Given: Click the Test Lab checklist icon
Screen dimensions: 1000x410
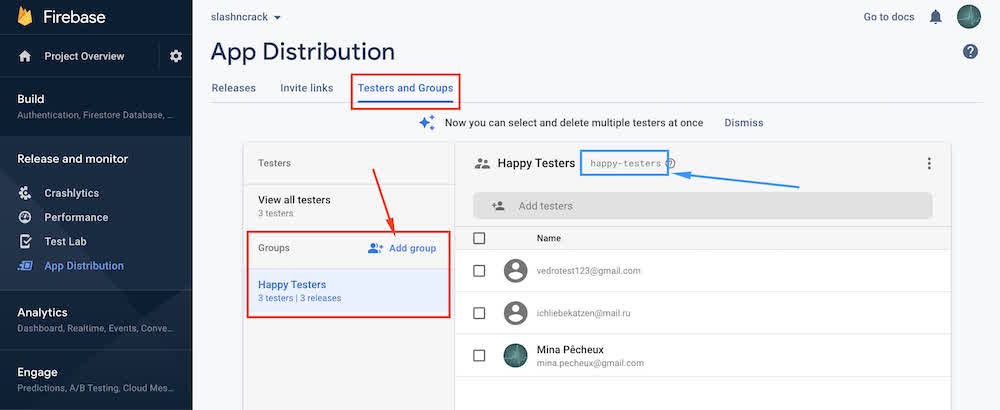Looking at the screenshot, I should (x=25, y=242).
